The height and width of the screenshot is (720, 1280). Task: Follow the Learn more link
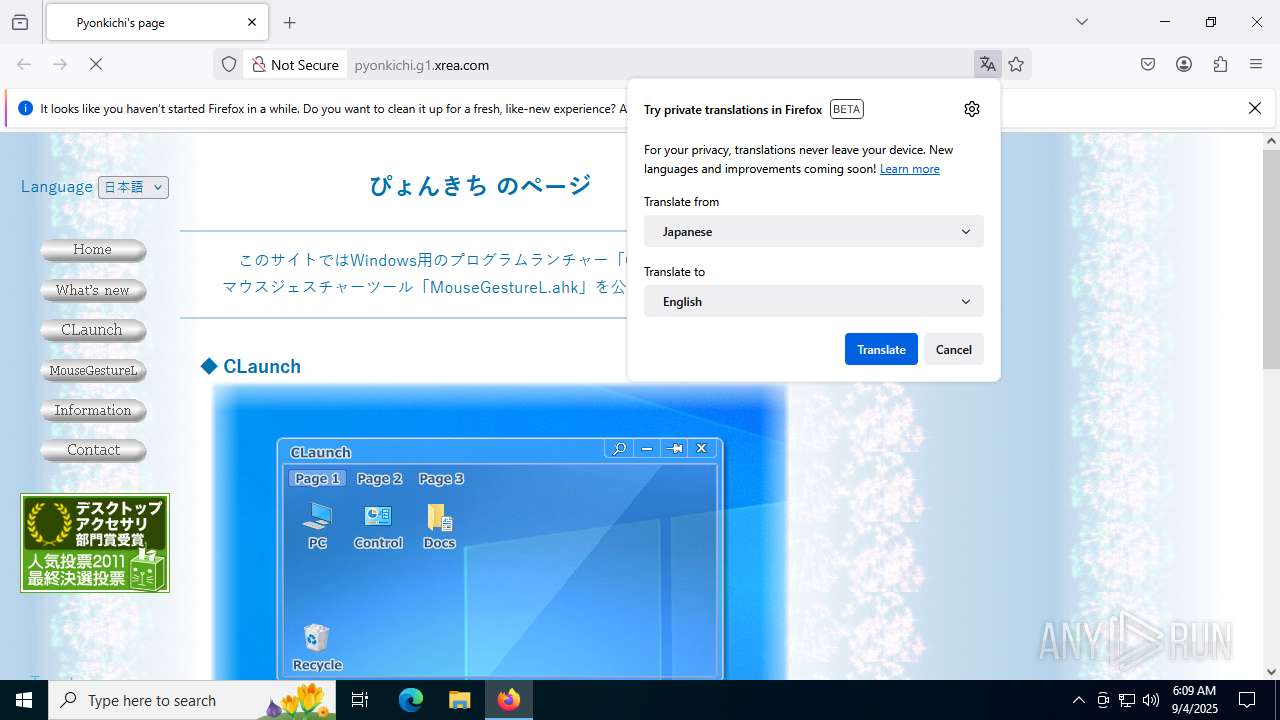[910, 169]
